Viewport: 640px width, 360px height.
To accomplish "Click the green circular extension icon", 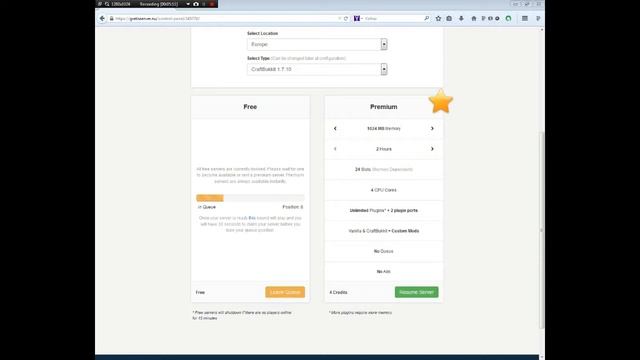I will coord(508,18).
